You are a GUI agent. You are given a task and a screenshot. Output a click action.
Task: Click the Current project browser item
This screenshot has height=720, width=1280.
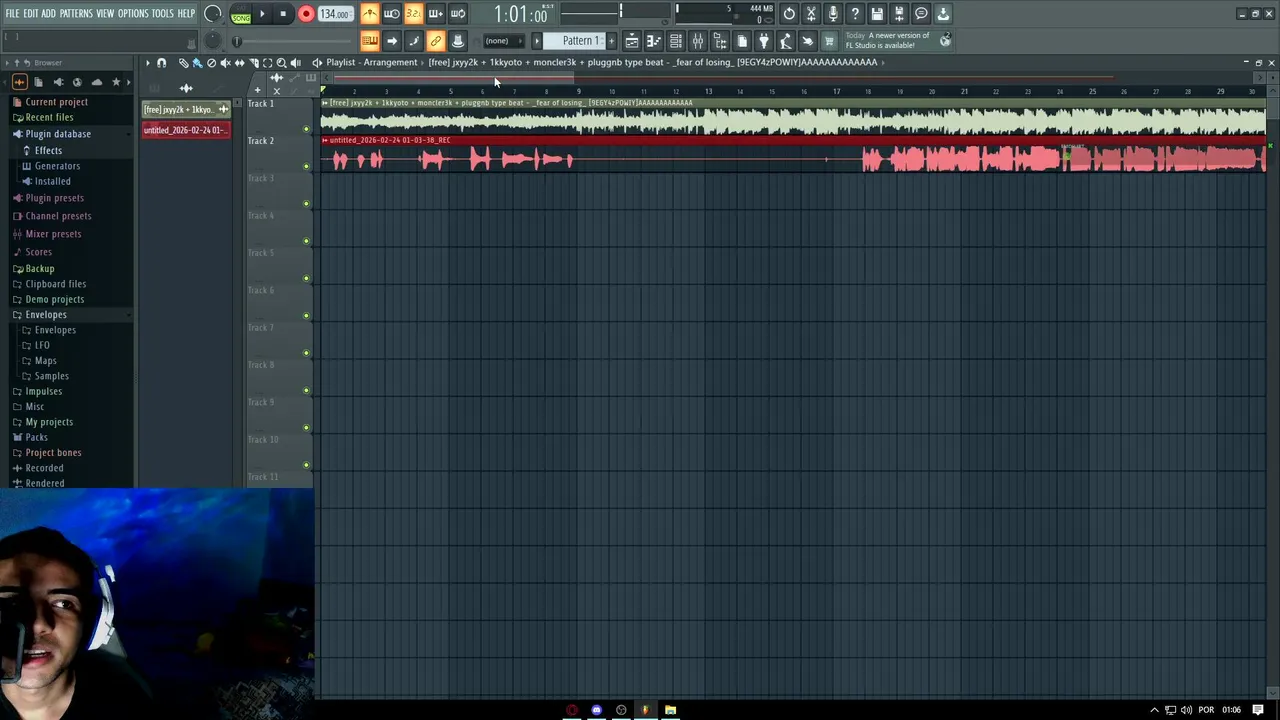[x=56, y=102]
